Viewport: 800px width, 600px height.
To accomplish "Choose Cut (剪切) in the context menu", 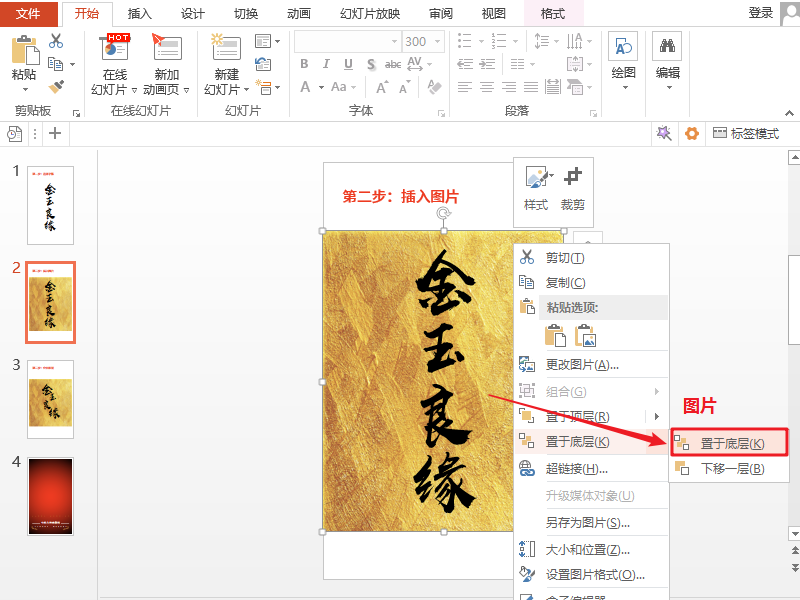I will coord(592,258).
